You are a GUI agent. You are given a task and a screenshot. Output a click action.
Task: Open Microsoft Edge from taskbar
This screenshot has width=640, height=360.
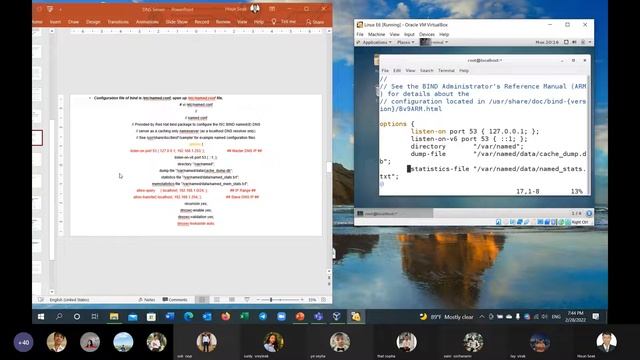click(188, 317)
